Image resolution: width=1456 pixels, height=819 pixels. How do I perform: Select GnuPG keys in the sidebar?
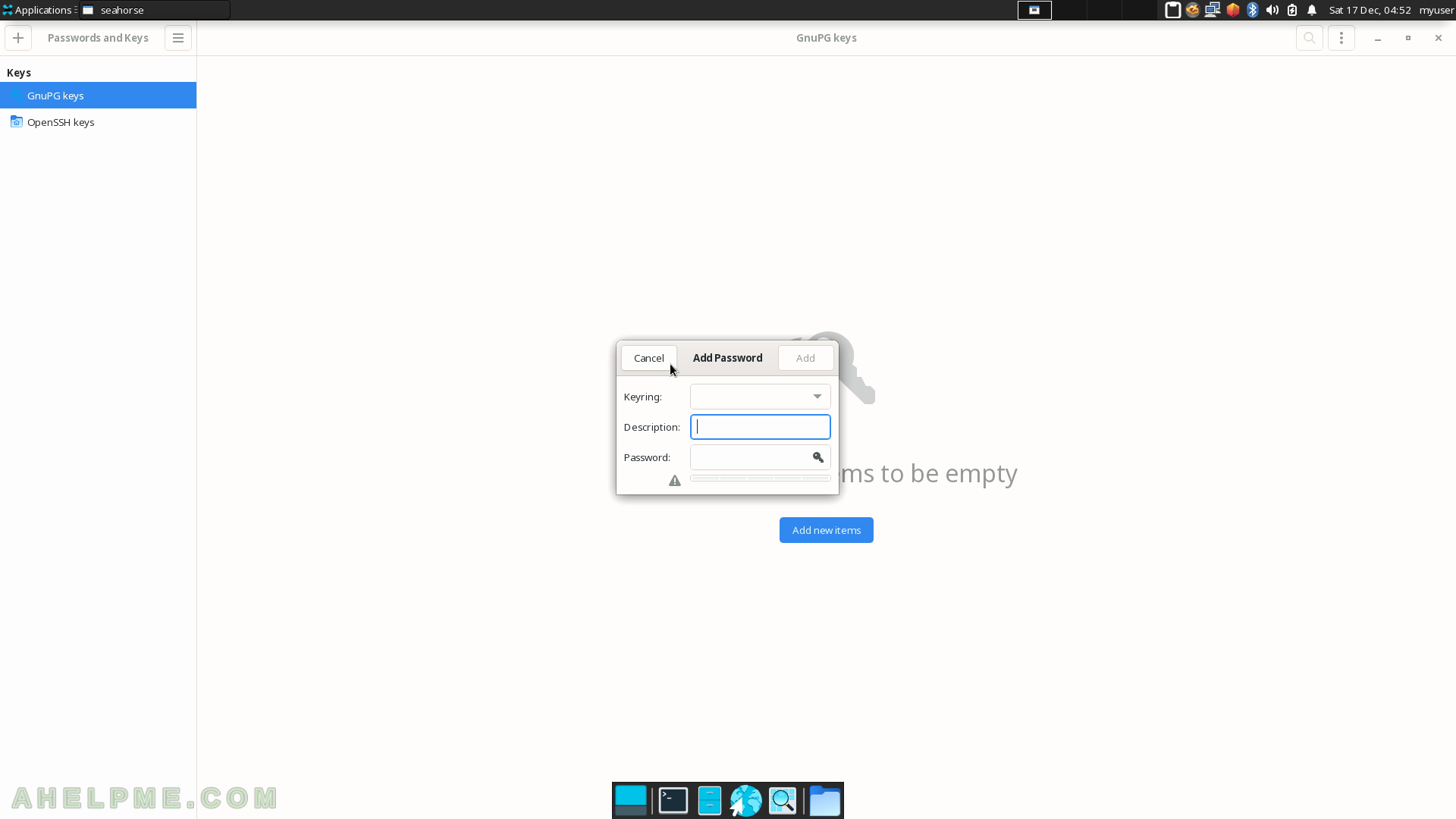click(99, 96)
